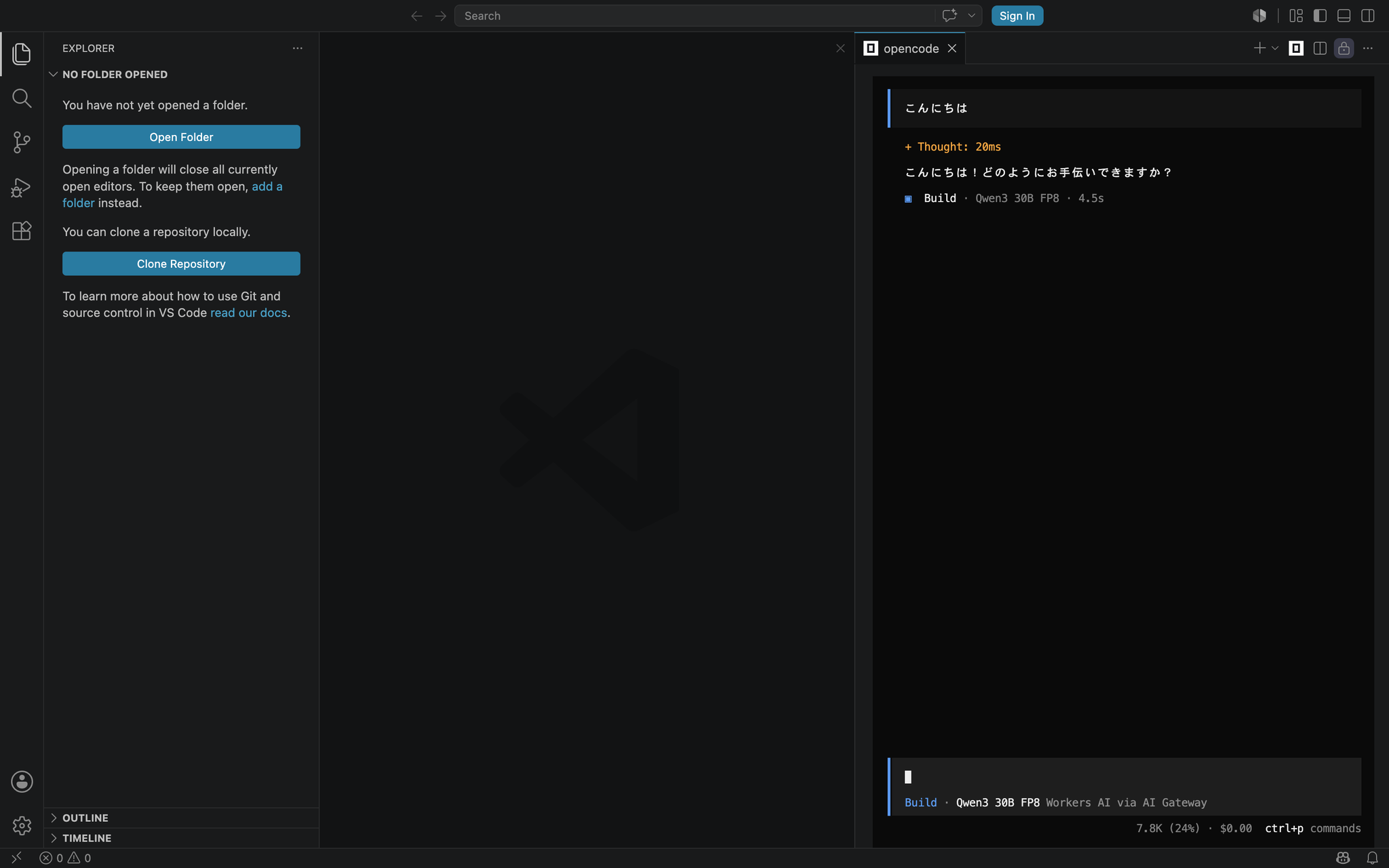Viewport: 1389px width, 868px height.
Task: Open the chat icon beside search bar
Action: pos(950,16)
